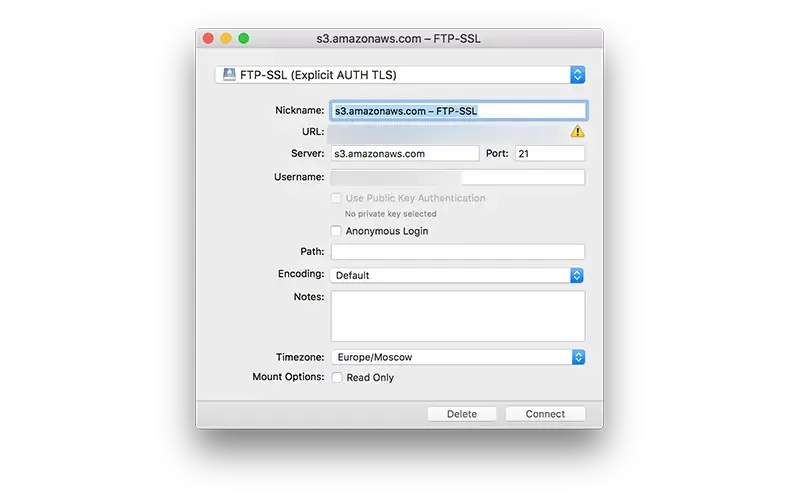800x500 pixels.
Task: Click the Username input field
Action: [458, 177]
